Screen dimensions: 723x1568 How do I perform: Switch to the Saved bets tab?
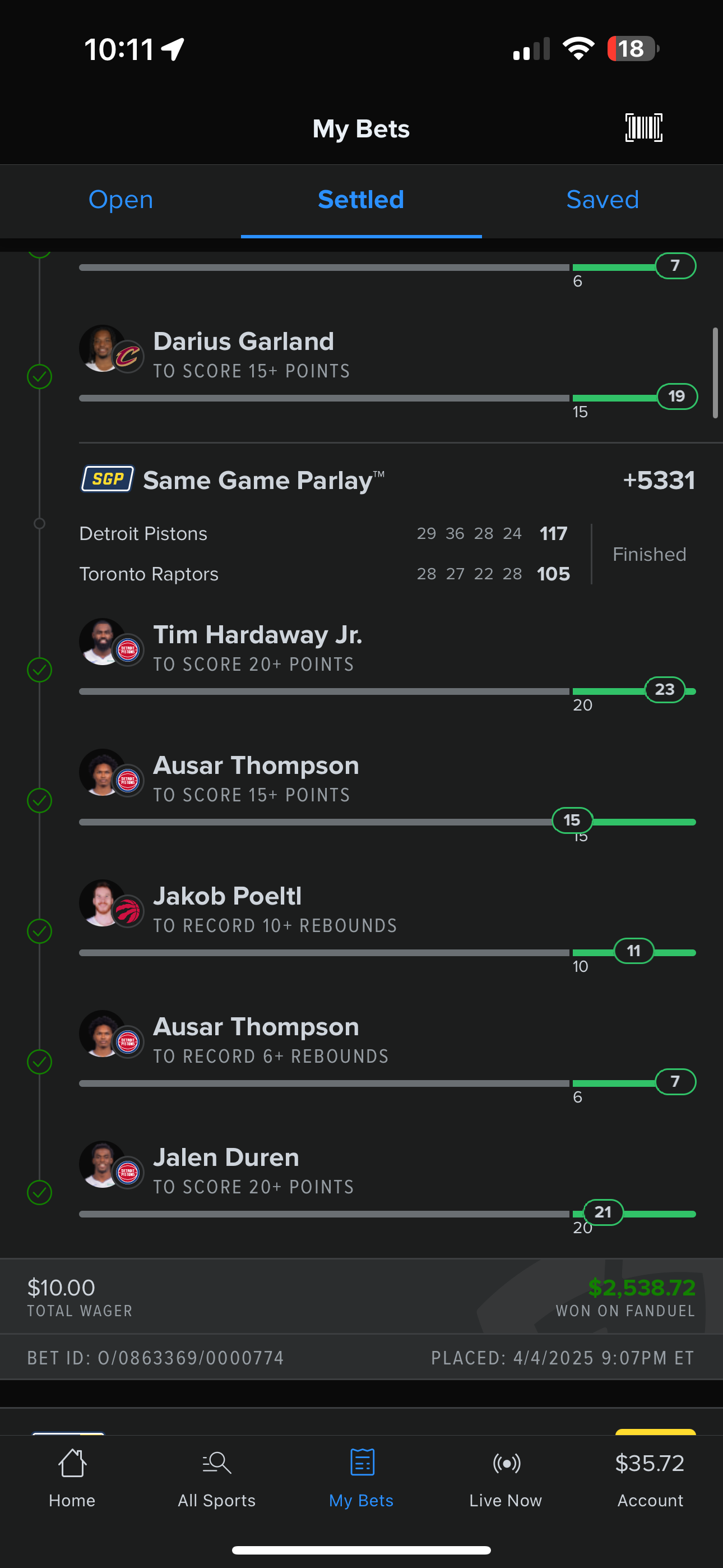602,200
